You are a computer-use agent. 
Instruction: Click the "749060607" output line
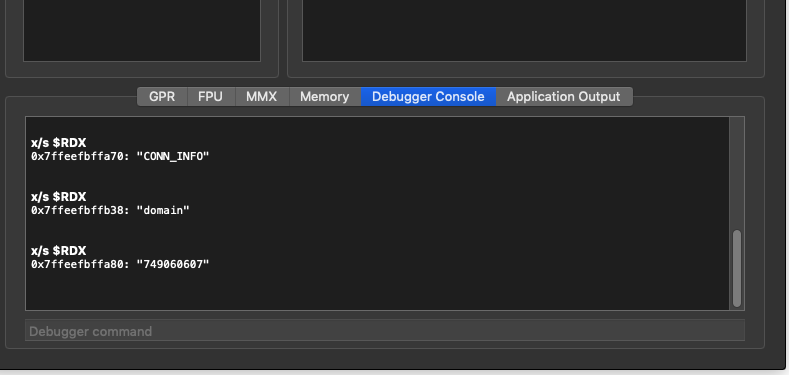[120, 264]
